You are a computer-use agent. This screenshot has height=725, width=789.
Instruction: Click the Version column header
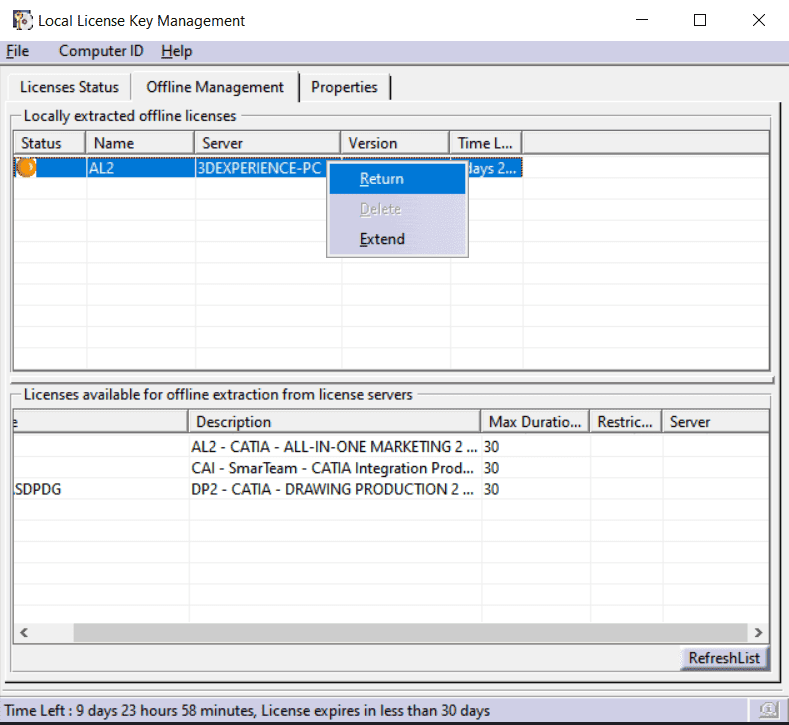(x=395, y=143)
